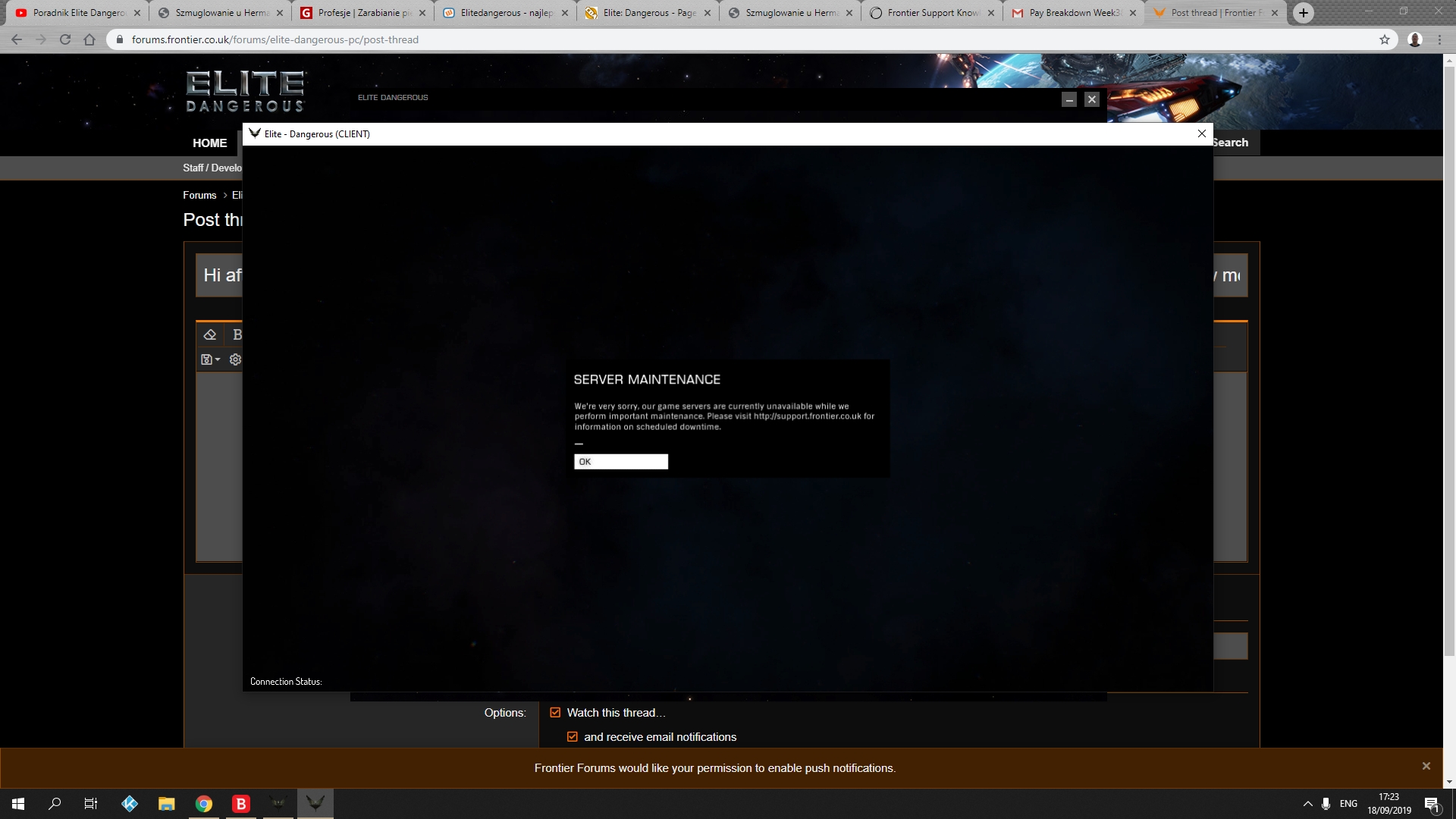Open Kodi from the taskbar
Screen dimensions: 1456x819
click(x=130, y=804)
